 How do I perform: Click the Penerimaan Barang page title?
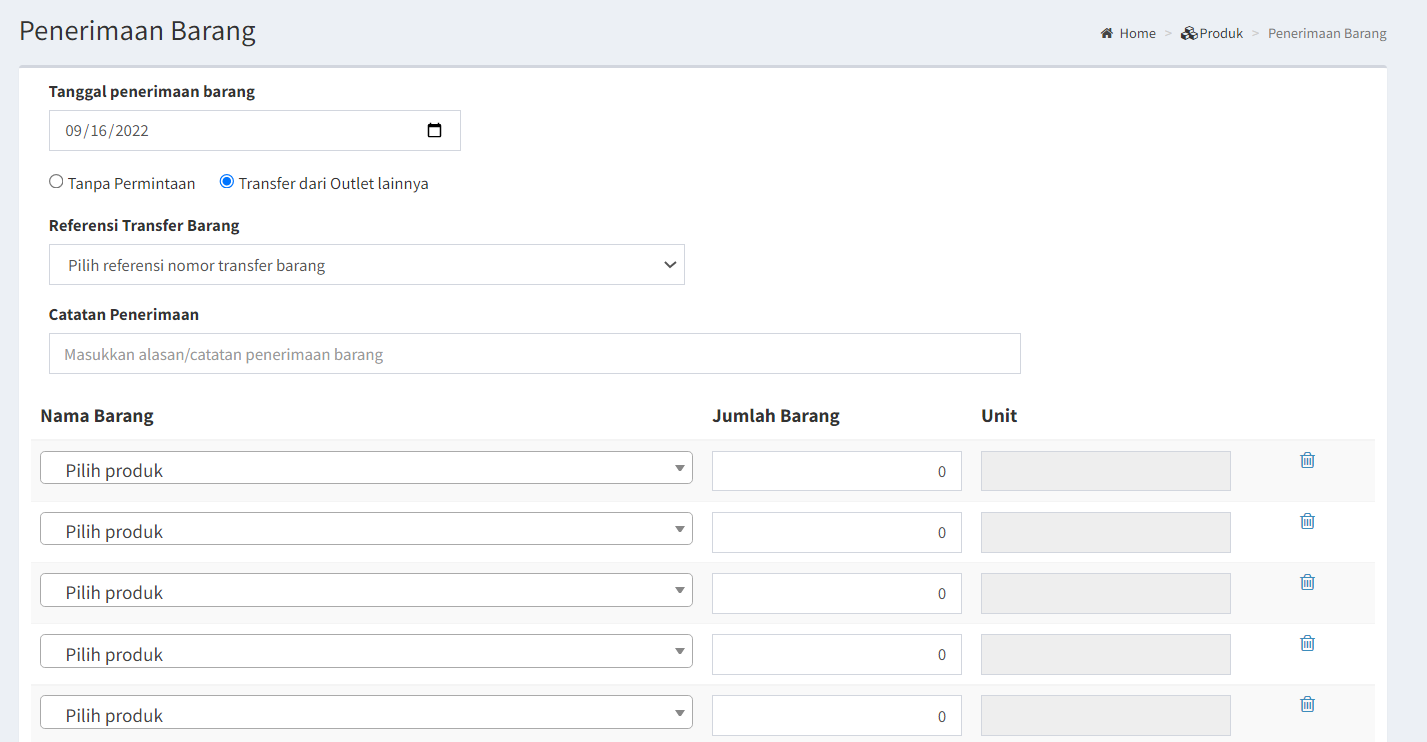coord(138,30)
